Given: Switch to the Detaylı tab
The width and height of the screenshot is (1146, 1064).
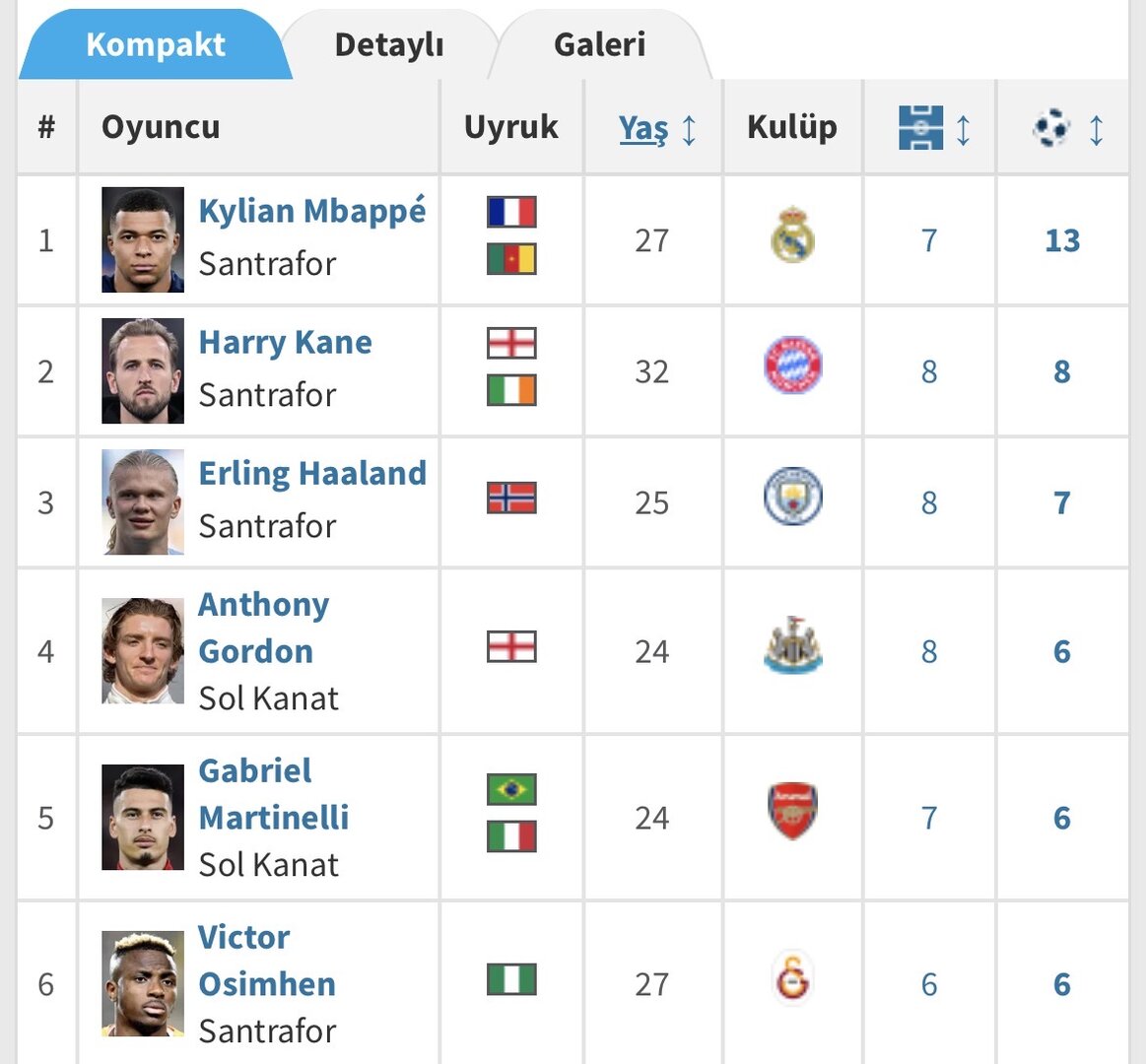Looking at the screenshot, I should coord(389,45).
